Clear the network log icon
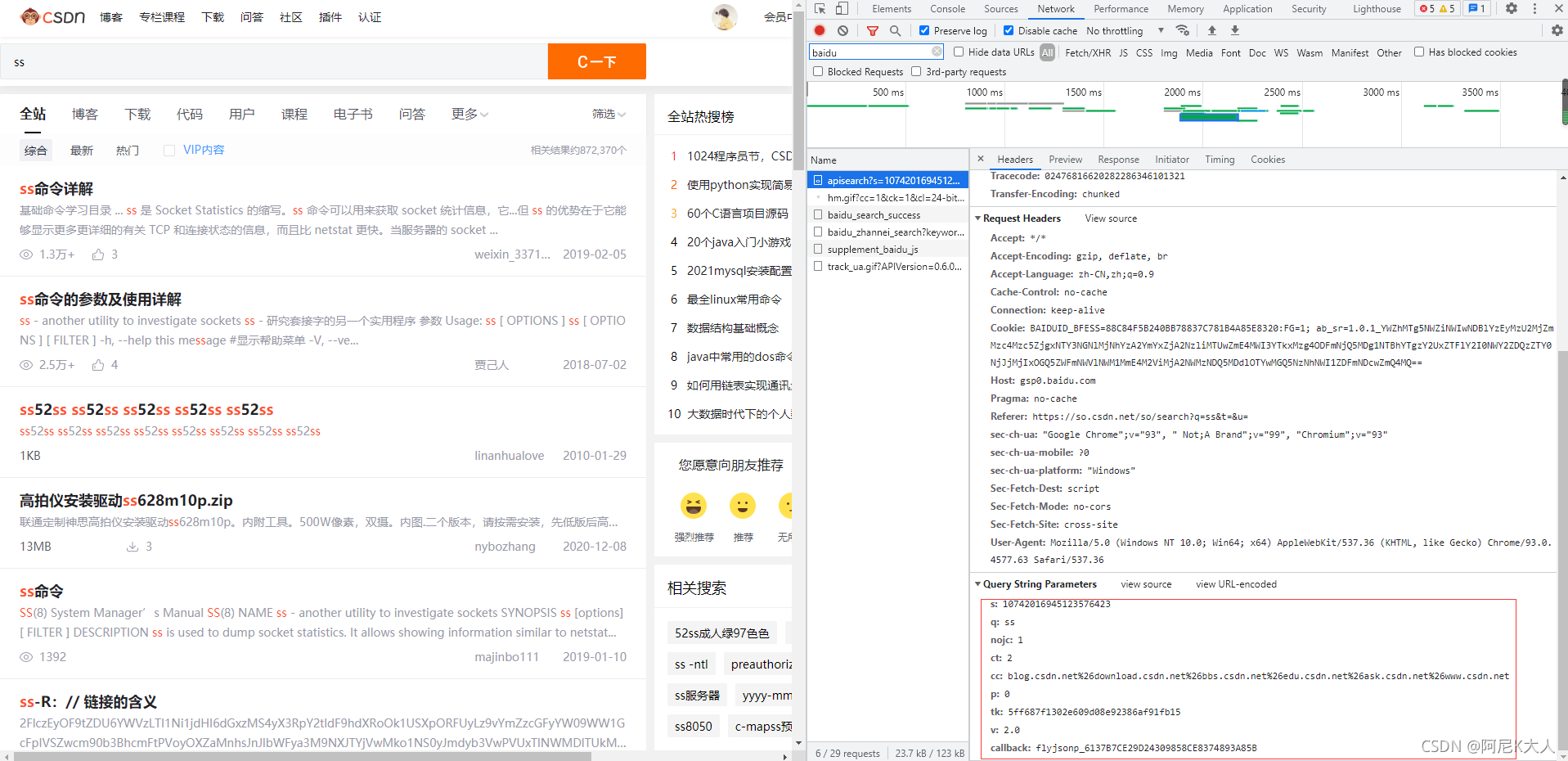This screenshot has height=761, width=1568. (x=842, y=30)
